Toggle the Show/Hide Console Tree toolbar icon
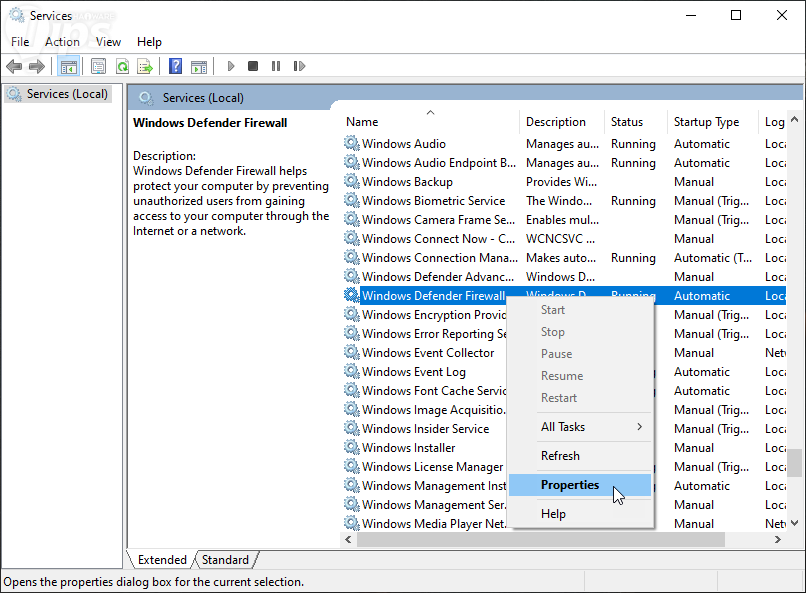Viewport: 806px width, 593px height. click(69, 66)
